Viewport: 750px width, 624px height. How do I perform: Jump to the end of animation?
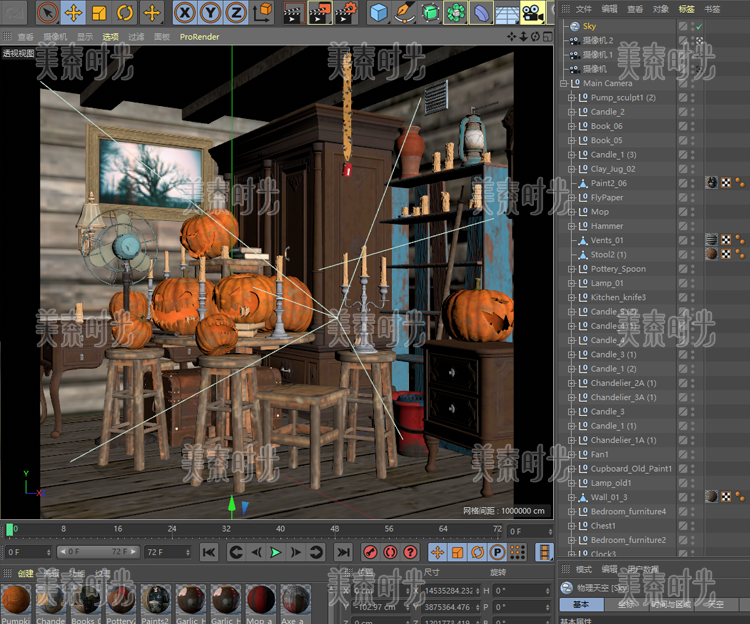coord(343,551)
